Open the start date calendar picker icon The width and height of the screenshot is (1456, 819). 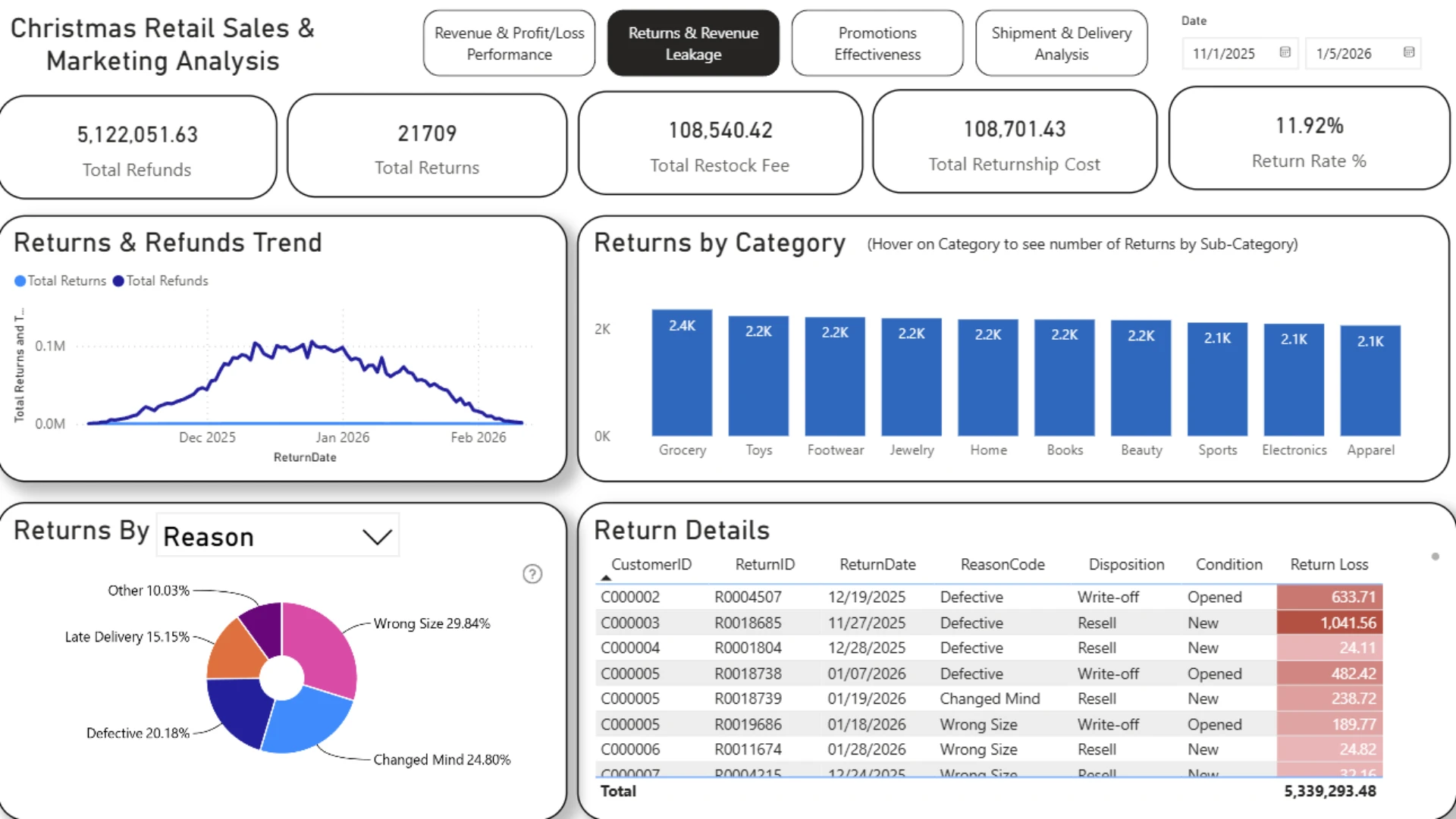point(1285,52)
